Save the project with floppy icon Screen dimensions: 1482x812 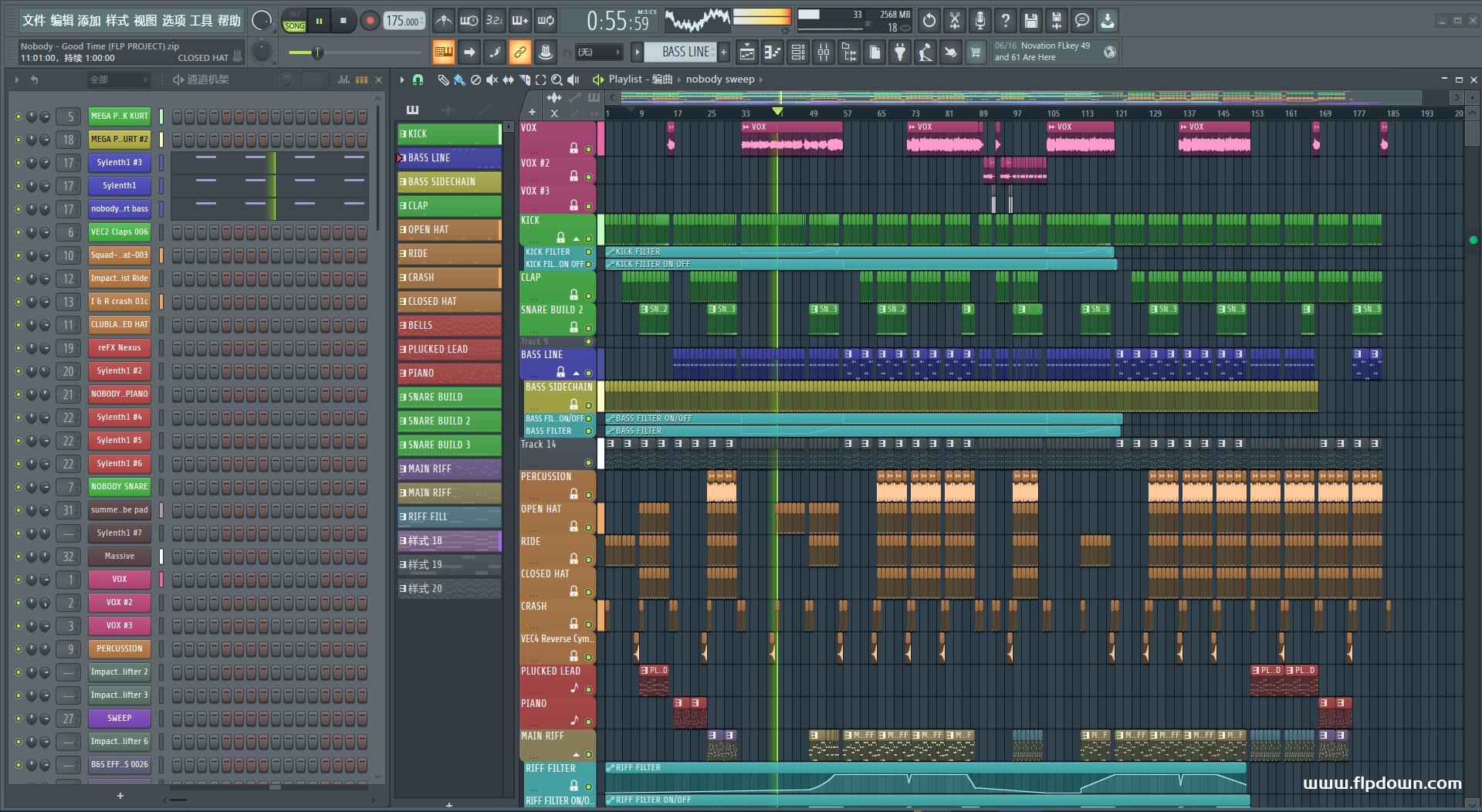tap(1031, 21)
